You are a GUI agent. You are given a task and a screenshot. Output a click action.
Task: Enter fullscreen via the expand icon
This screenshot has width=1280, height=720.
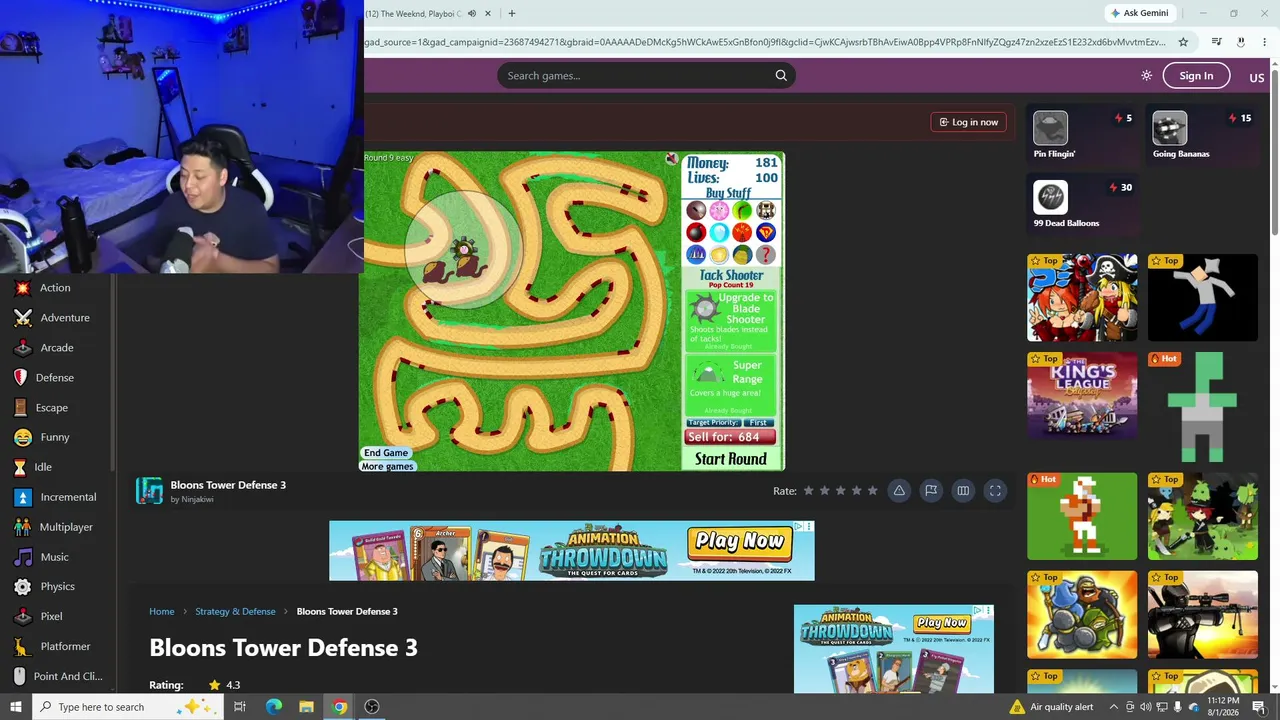[995, 490]
